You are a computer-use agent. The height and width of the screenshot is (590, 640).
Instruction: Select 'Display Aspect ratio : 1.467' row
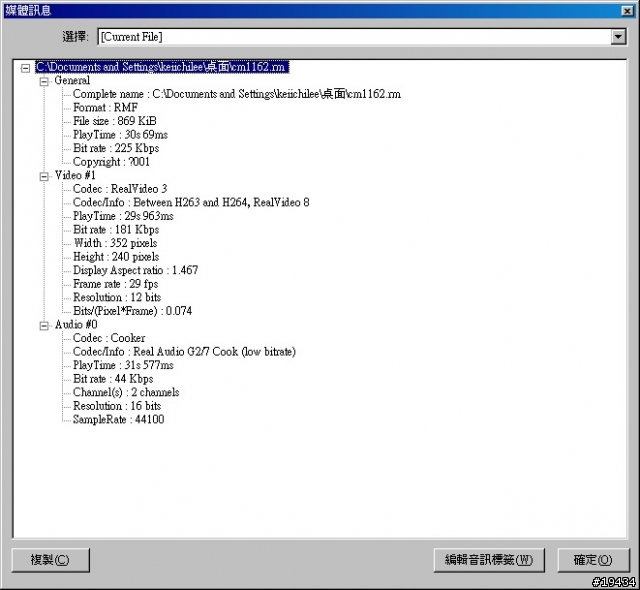click(x=136, y=270)
